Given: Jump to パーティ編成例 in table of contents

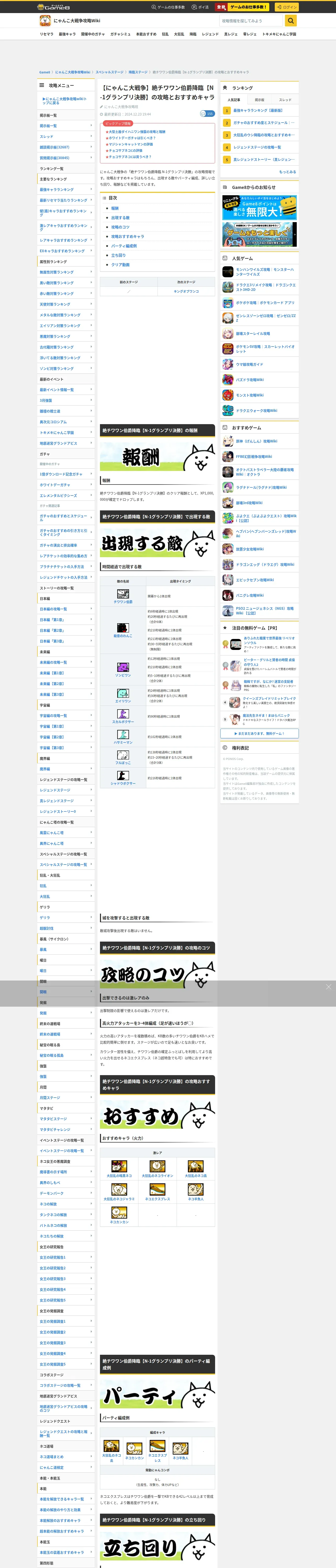Looking at the screenshot, I should [x=124, y=246].
